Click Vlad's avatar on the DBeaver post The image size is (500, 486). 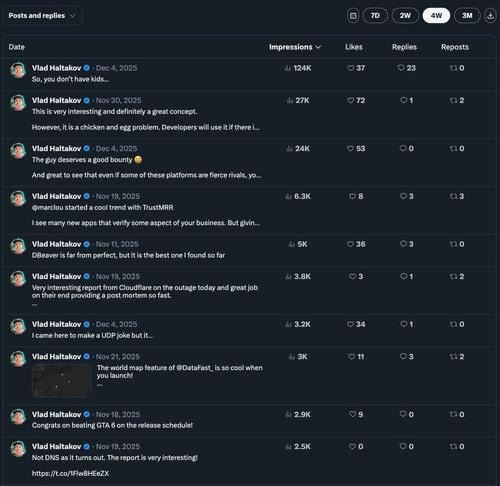pos(18,246)
